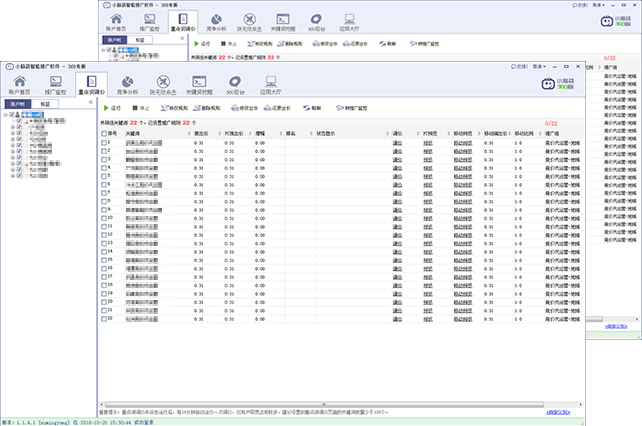642x426 pixels.
Task: Open 账户首页 home icon in front window
Action: tap(21, 86)
